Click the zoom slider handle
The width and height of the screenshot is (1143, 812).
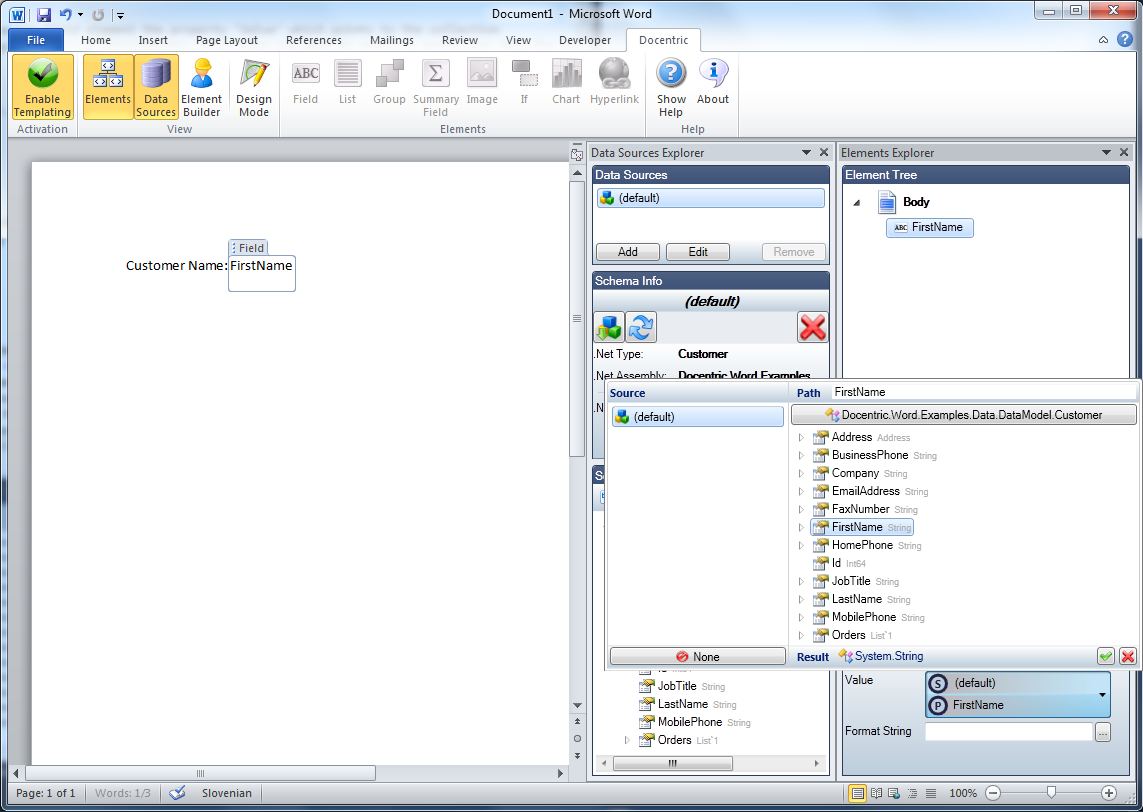coord(1051,792)
